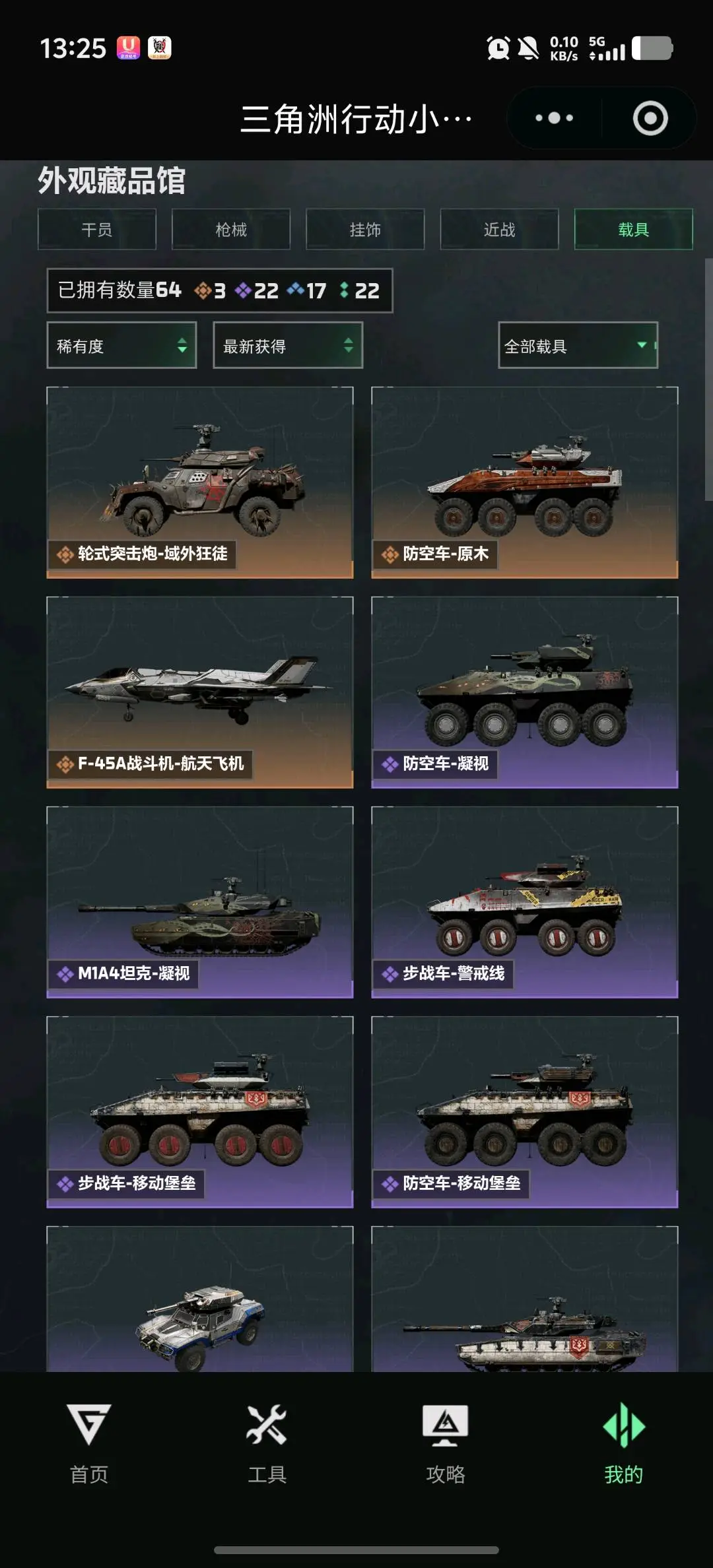The image size is (713, 1568).
Task: Open the F-45A战斗机-航天飞机 skin card
Action: tap(200, 692)
